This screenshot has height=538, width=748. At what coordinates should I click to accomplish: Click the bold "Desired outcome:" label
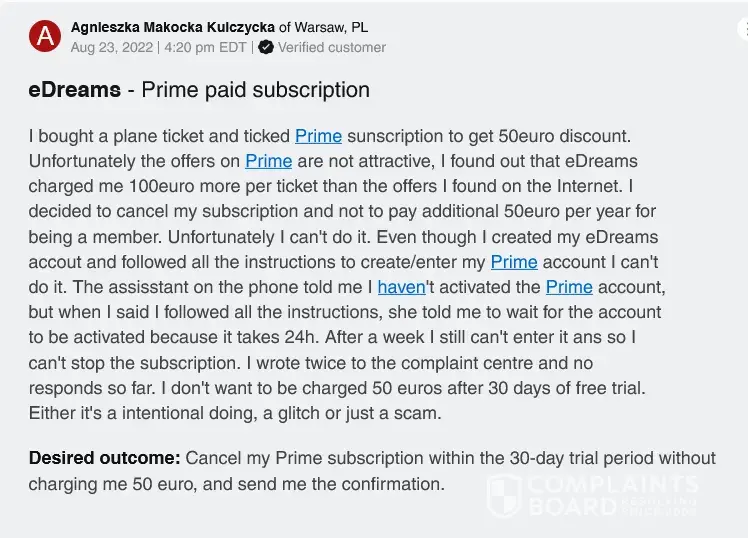coord(104,459)
